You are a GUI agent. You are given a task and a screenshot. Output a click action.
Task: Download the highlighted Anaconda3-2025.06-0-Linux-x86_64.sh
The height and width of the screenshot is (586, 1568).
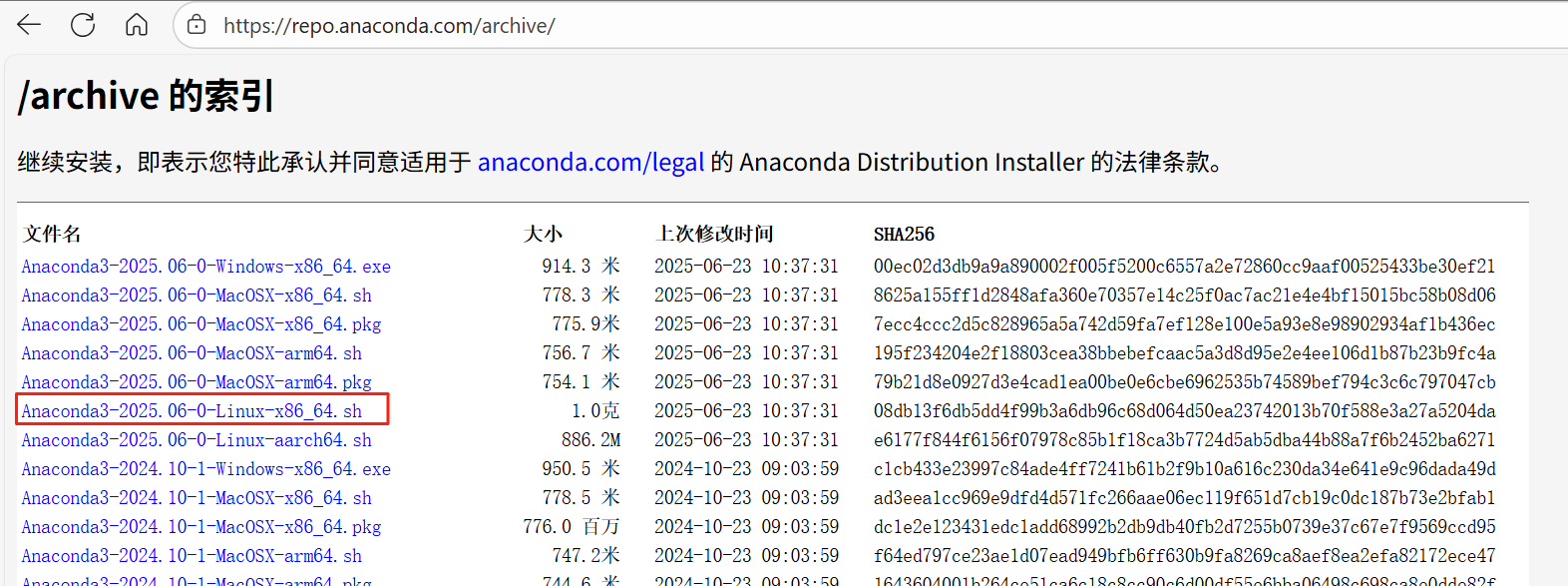[192, 411]
